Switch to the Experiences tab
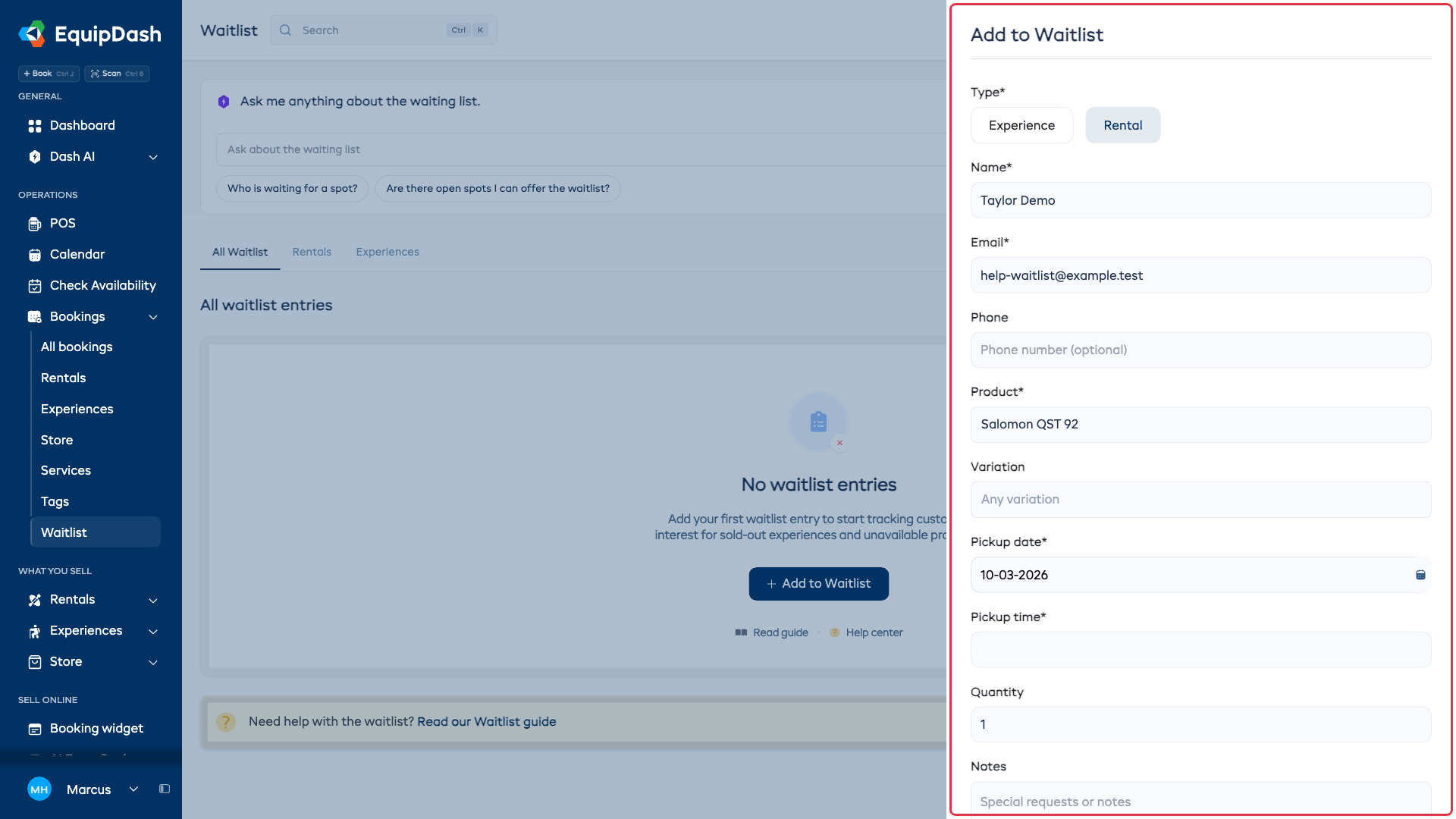 [388, 252]
